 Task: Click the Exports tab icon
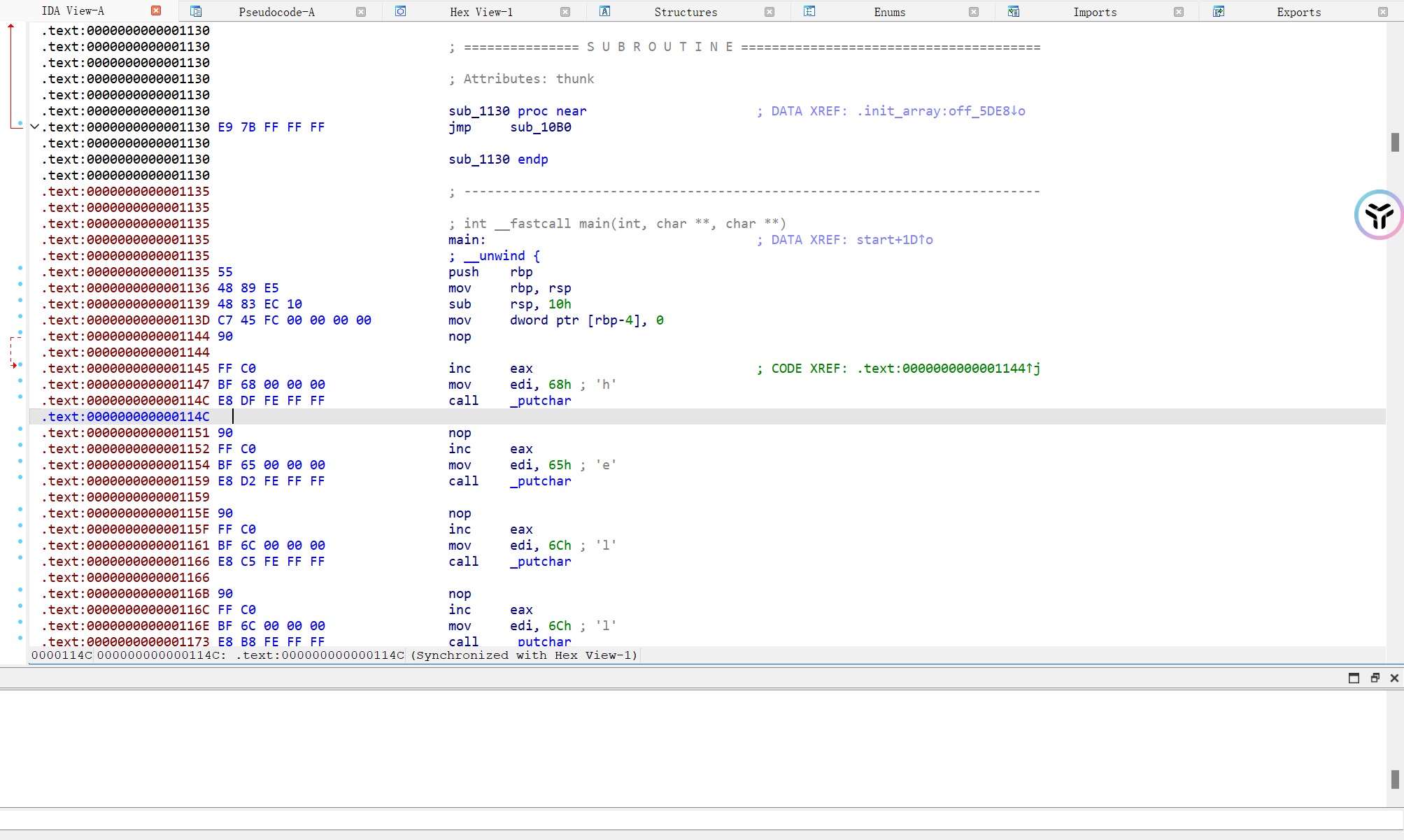pos(1219,11)
